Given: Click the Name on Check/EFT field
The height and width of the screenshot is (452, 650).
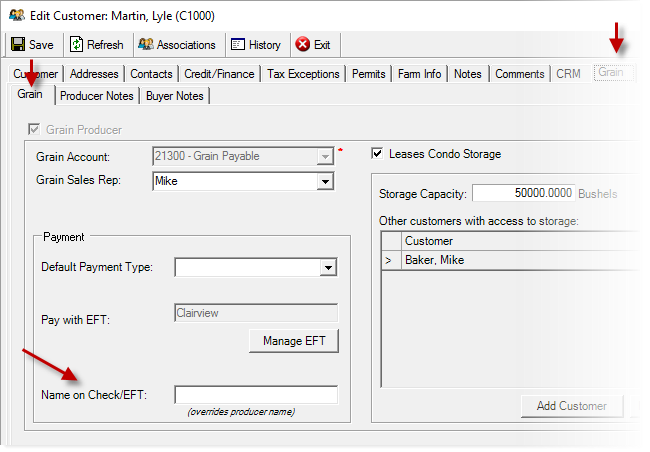Looking at the screenshot, I should click(256, 394).
